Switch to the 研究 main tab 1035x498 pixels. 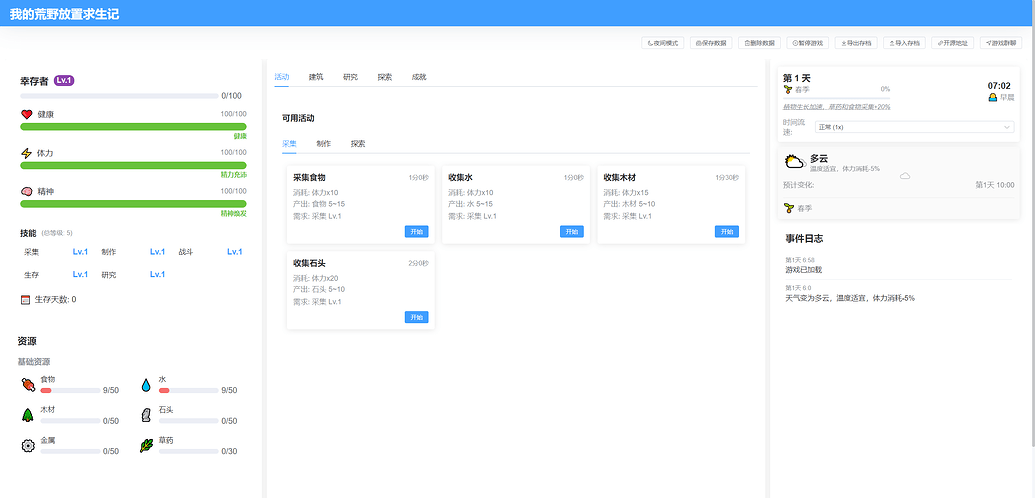pyautogui.click(x=351, y=77)
